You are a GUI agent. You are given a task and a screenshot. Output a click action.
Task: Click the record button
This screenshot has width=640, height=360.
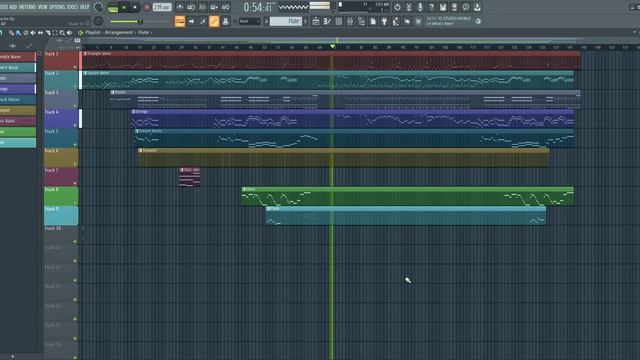pyautogui.click(x=147, y=7)
